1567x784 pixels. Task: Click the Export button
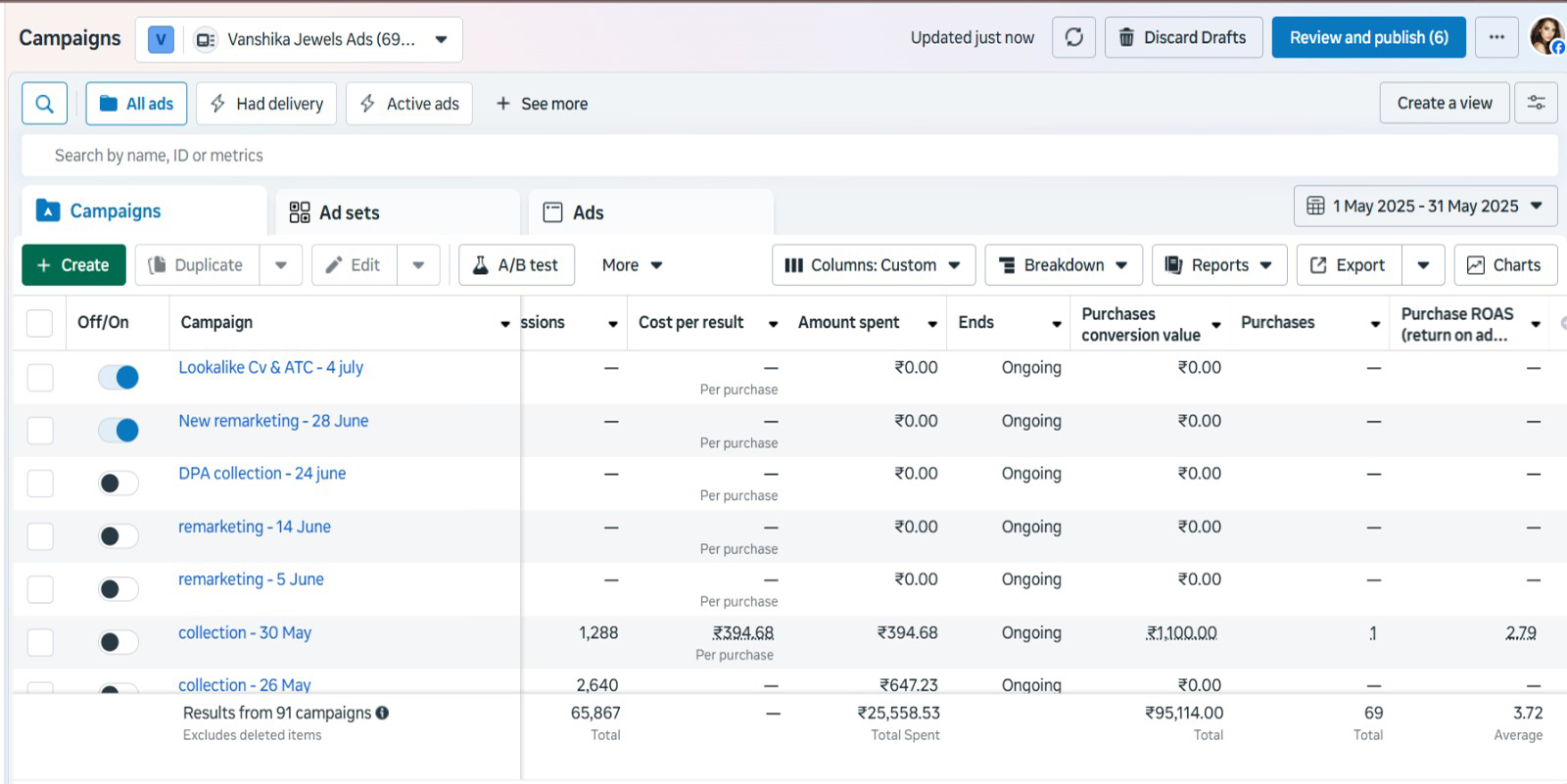pyautogui.click(x=1349, y=265)
